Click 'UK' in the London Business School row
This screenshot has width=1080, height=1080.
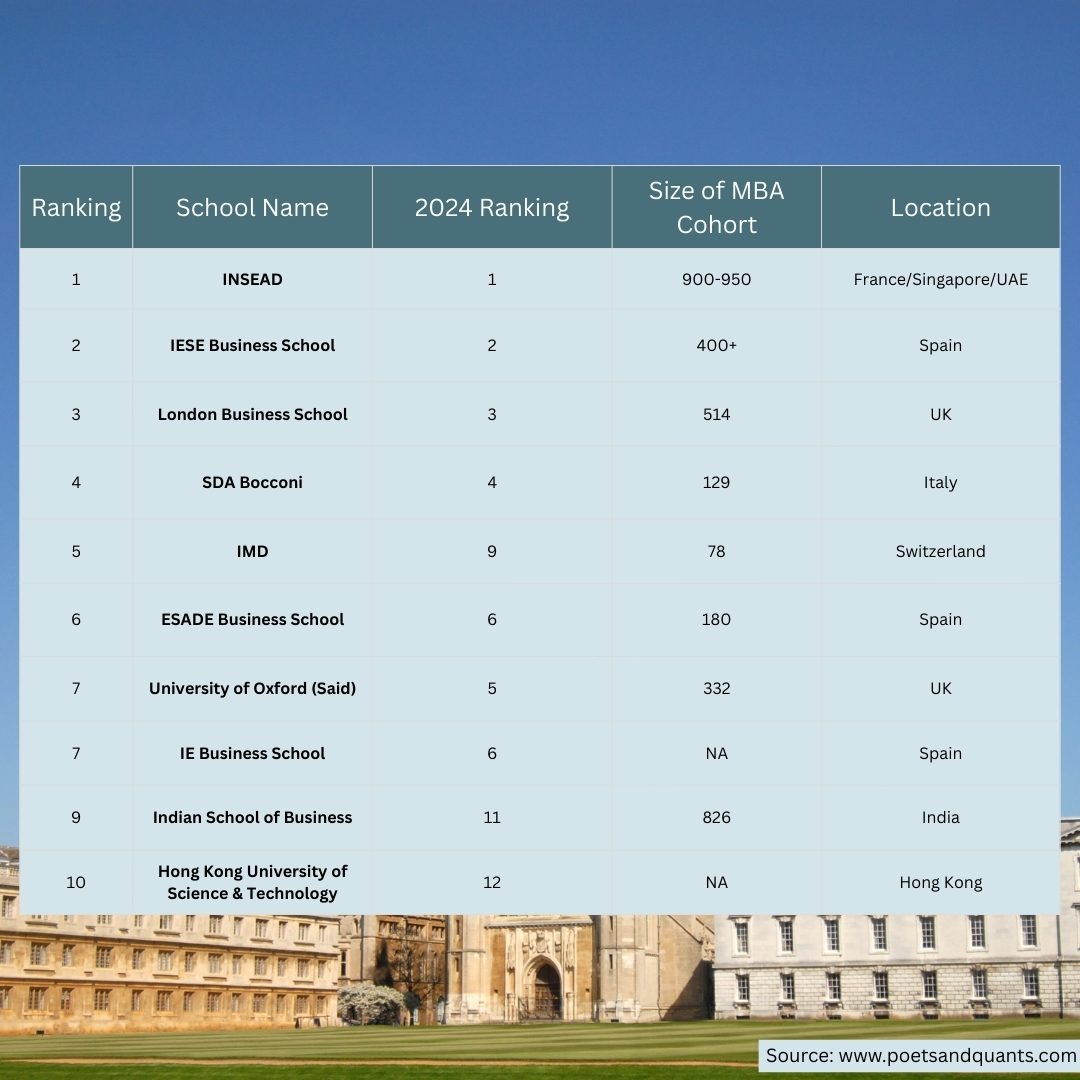pos(940,415)
